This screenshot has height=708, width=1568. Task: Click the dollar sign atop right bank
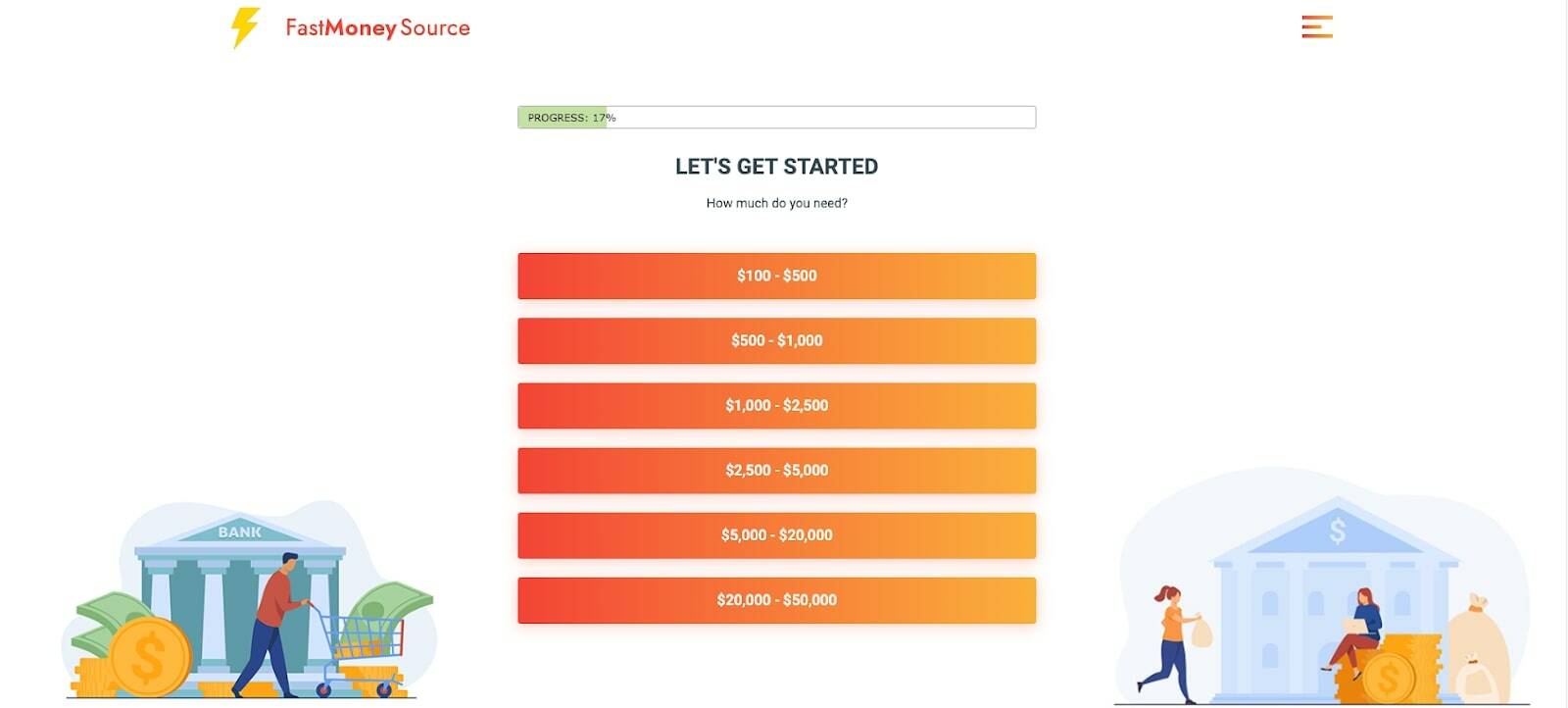coord(1337,531)
